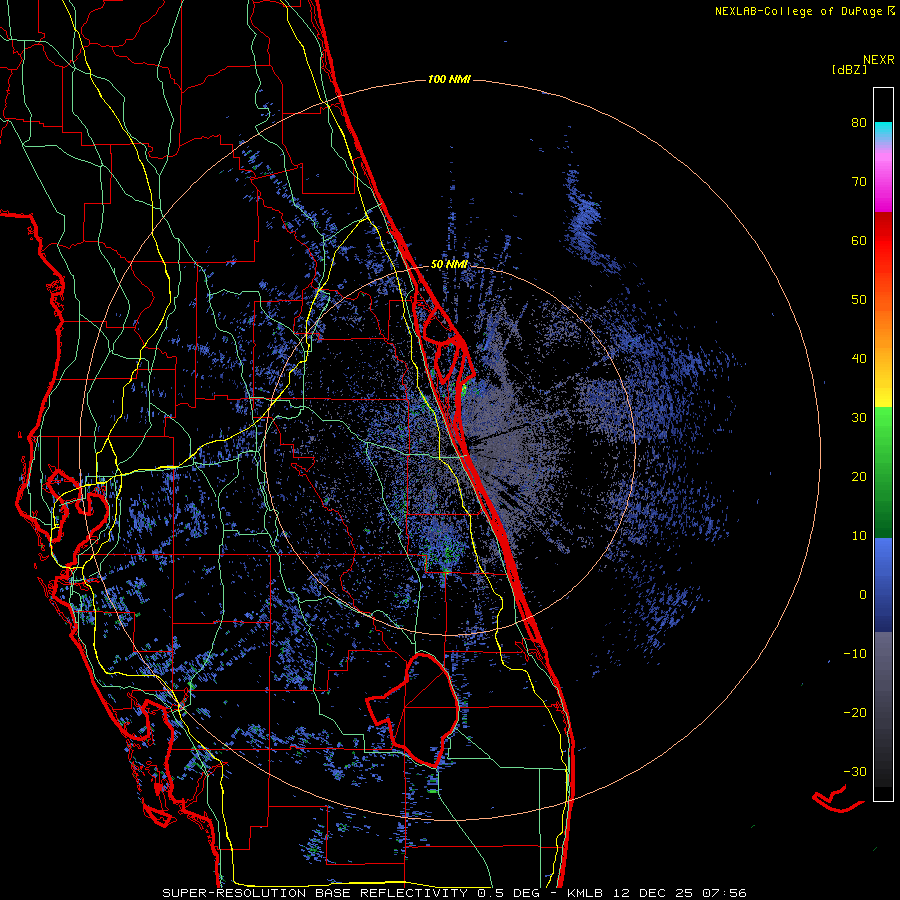Click the NEXR label above the color scale
This screenshot has height=900, width=900.
[879, 60]
